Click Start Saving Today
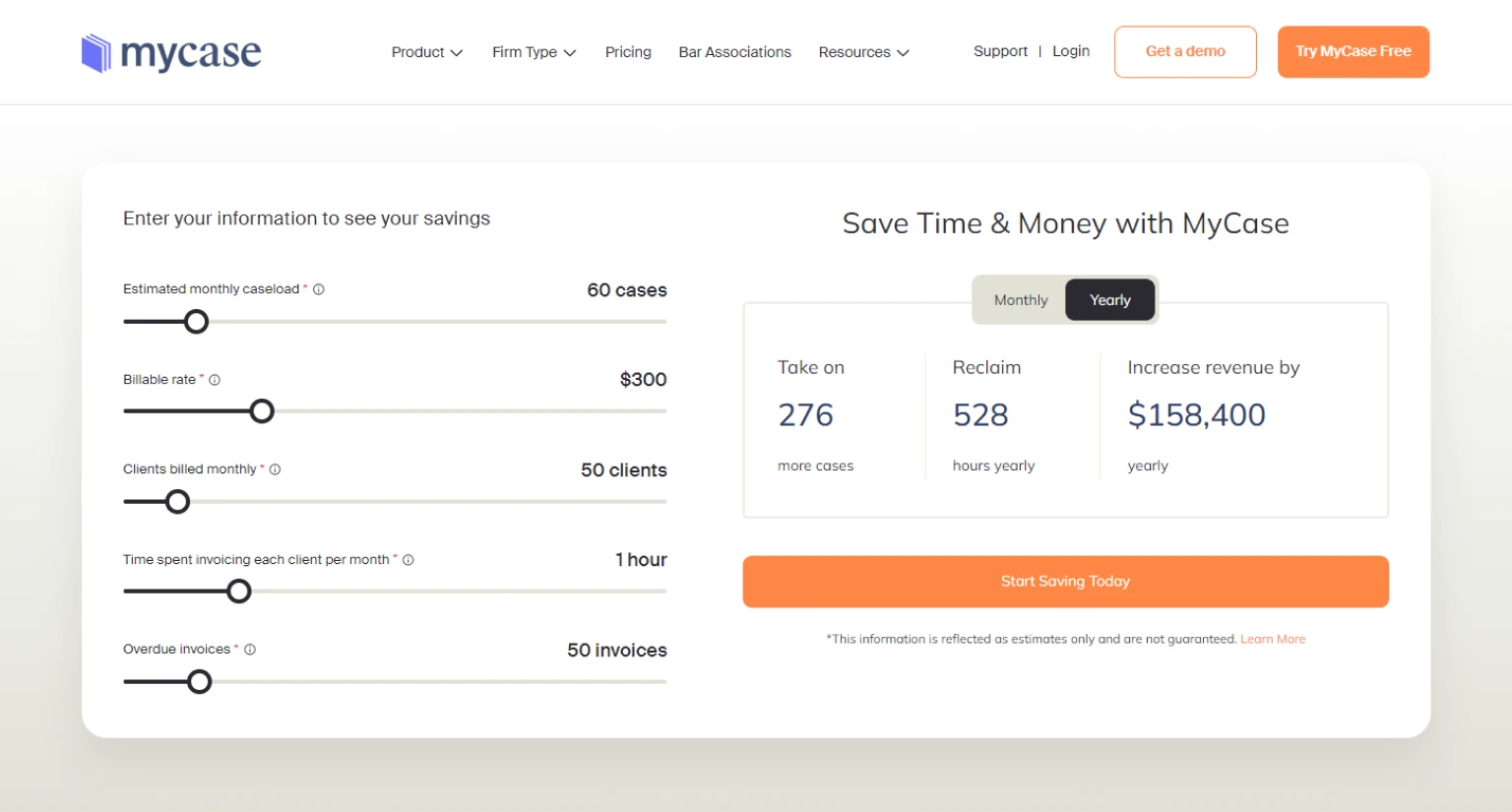This screenshot has height=812, width=1512. [1065, 581]
